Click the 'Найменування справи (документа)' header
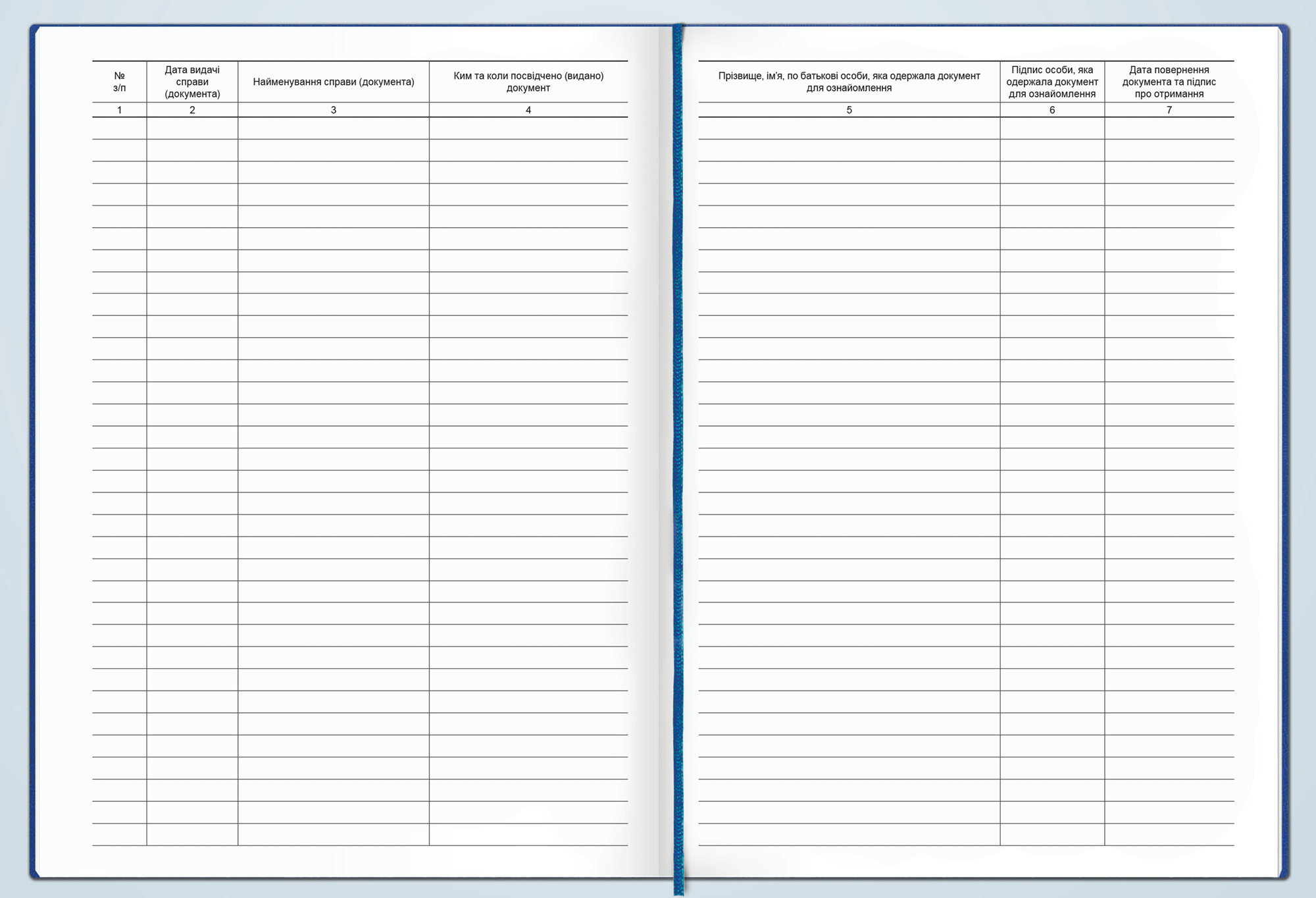Viewport: 1316px width, 898px height. tap(334, 82)
